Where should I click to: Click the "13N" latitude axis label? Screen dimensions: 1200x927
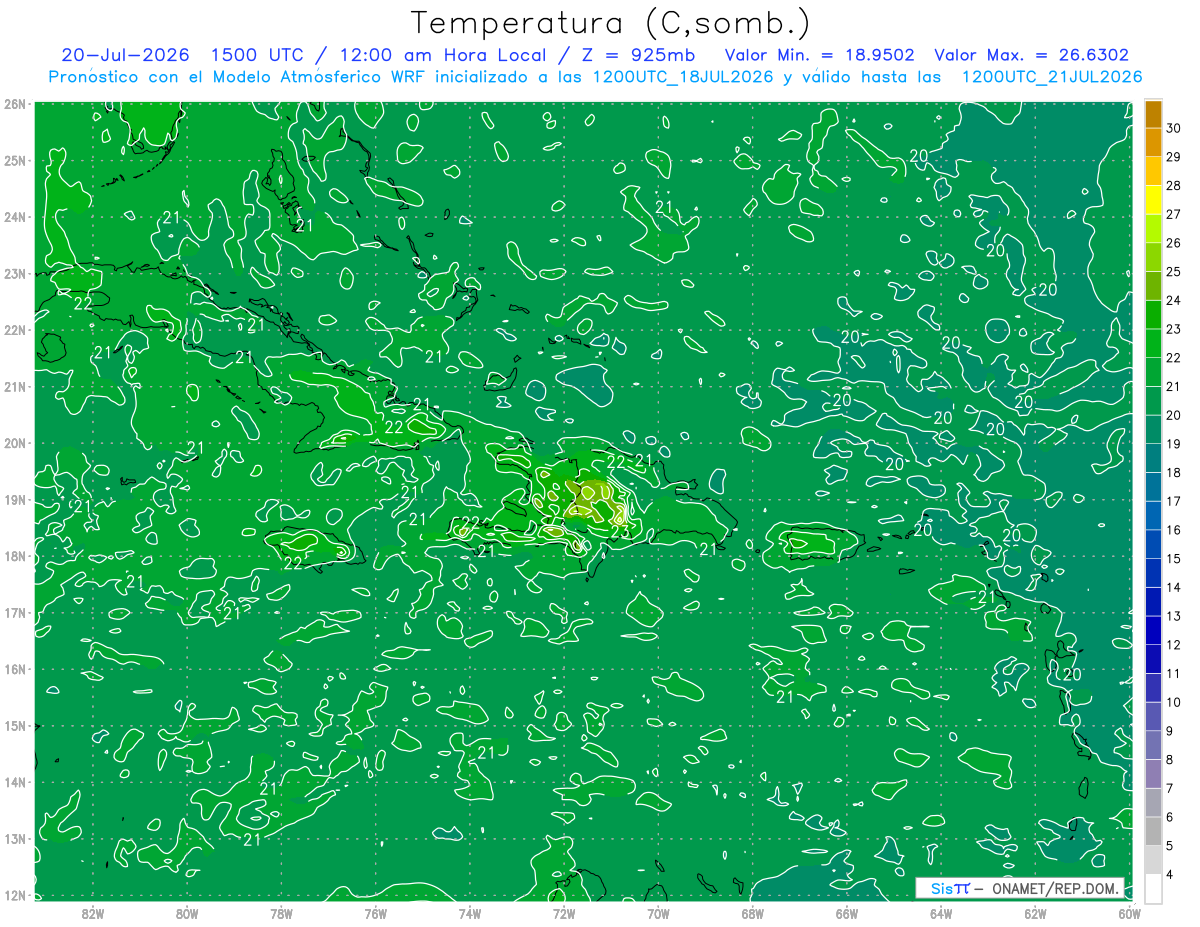14,838
